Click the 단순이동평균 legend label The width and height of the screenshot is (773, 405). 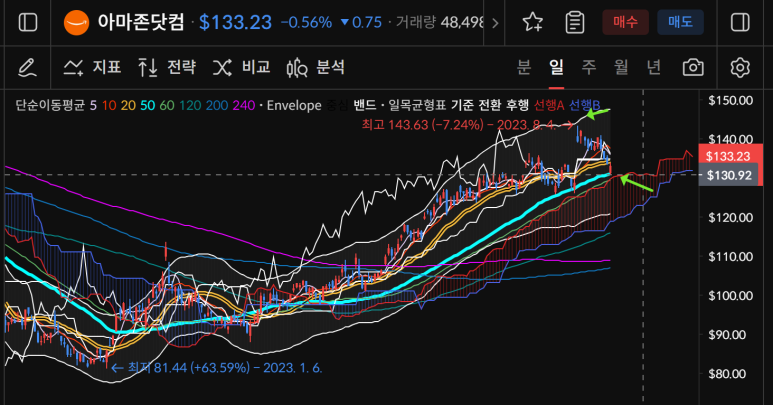(x=50, y=105)
